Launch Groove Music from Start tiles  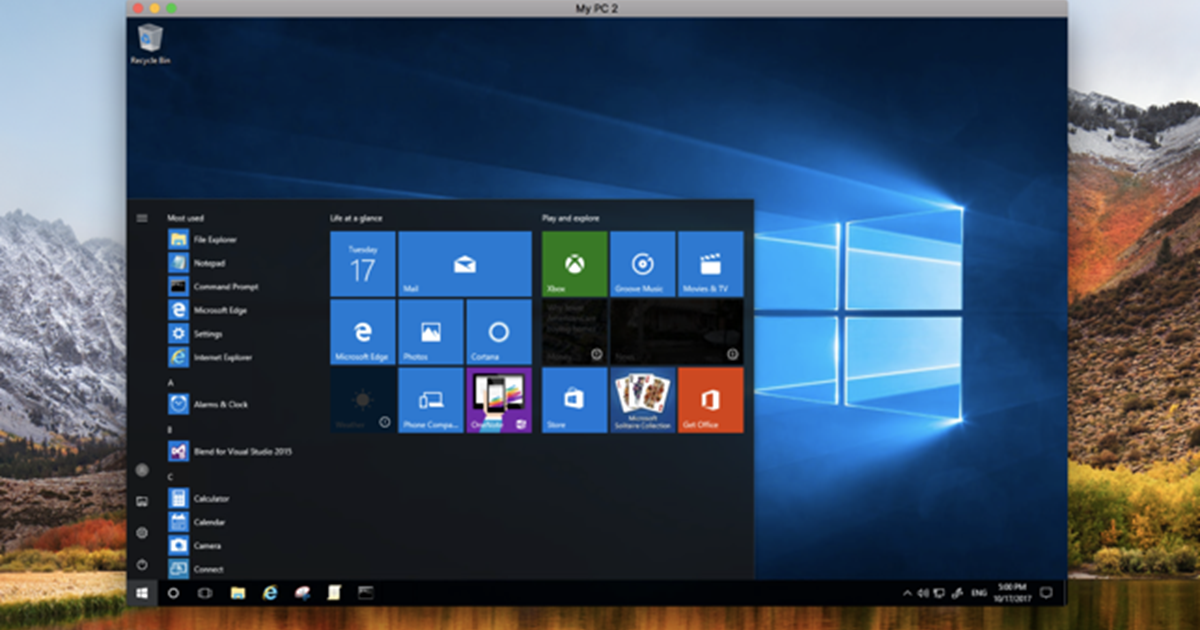pyautogui.click(x=642, y=264)
